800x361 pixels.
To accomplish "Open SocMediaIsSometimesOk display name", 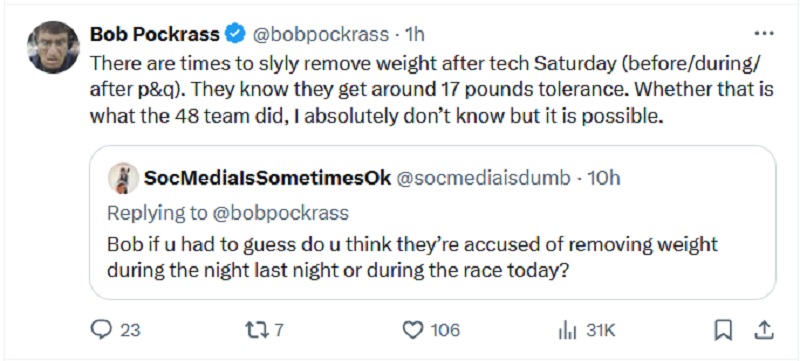I will 267,178.
